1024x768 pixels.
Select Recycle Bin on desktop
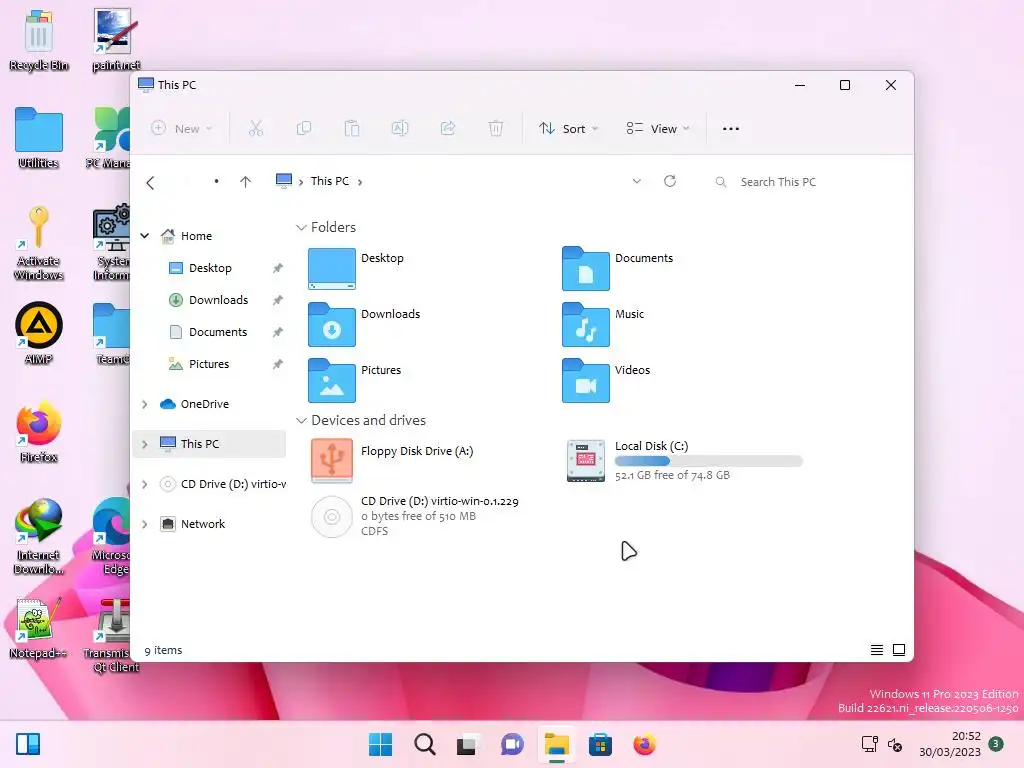click(39, 40)
